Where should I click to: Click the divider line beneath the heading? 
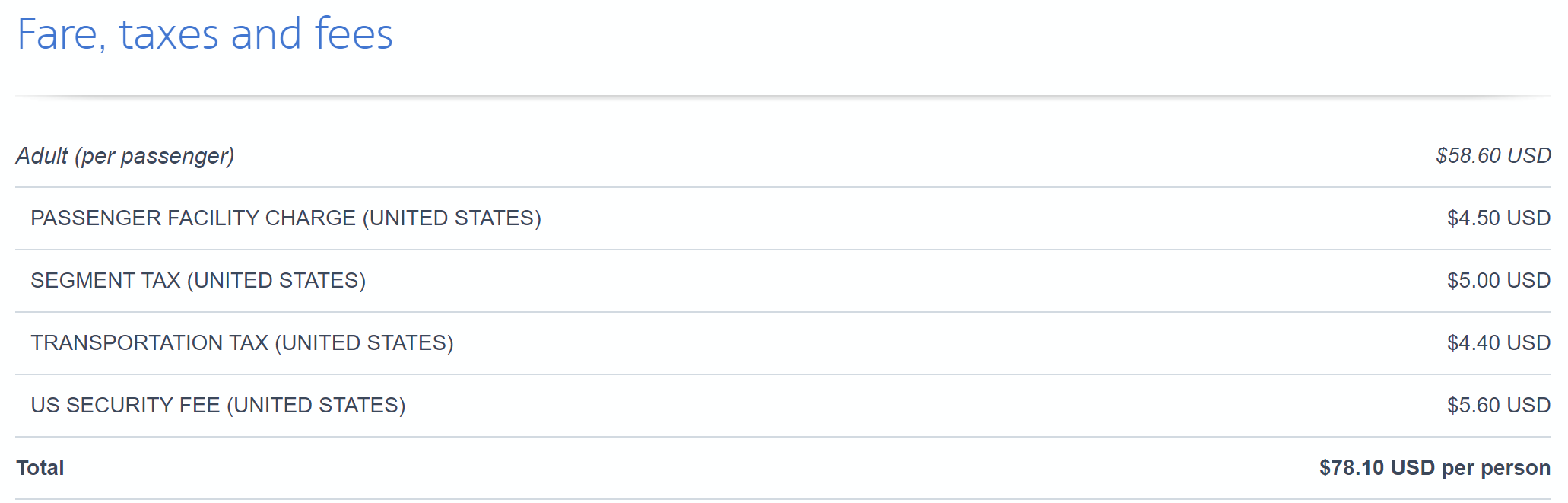[783, 96]
